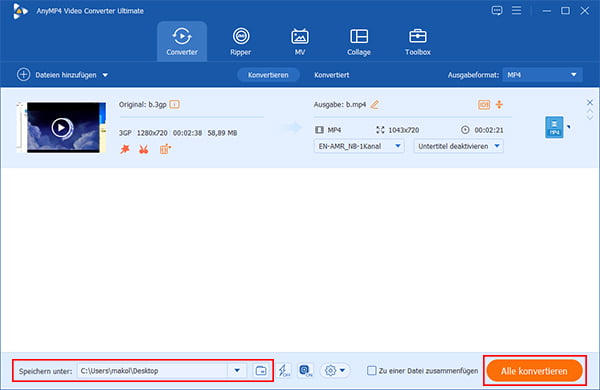The height and width of the screenshot is (390, 600).
Task: Toggle the lightning hardware acceleration icon
Action: coord(284,370)
